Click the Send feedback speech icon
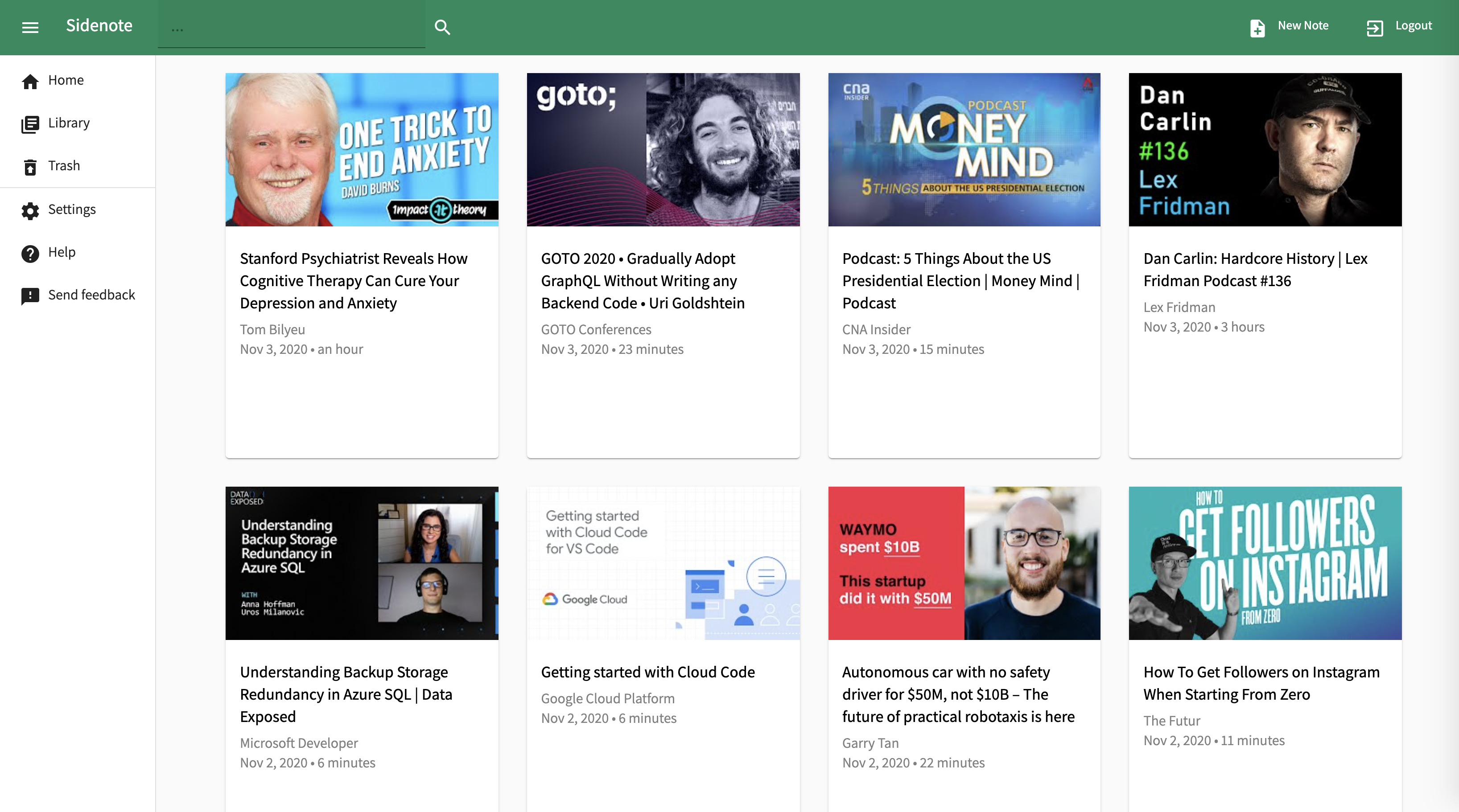1459x812 pixels. tap(30, 295)
